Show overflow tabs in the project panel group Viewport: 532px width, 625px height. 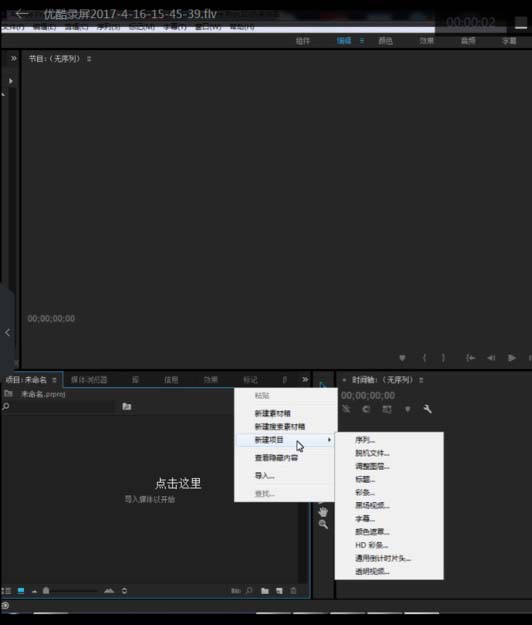[305, 379]
